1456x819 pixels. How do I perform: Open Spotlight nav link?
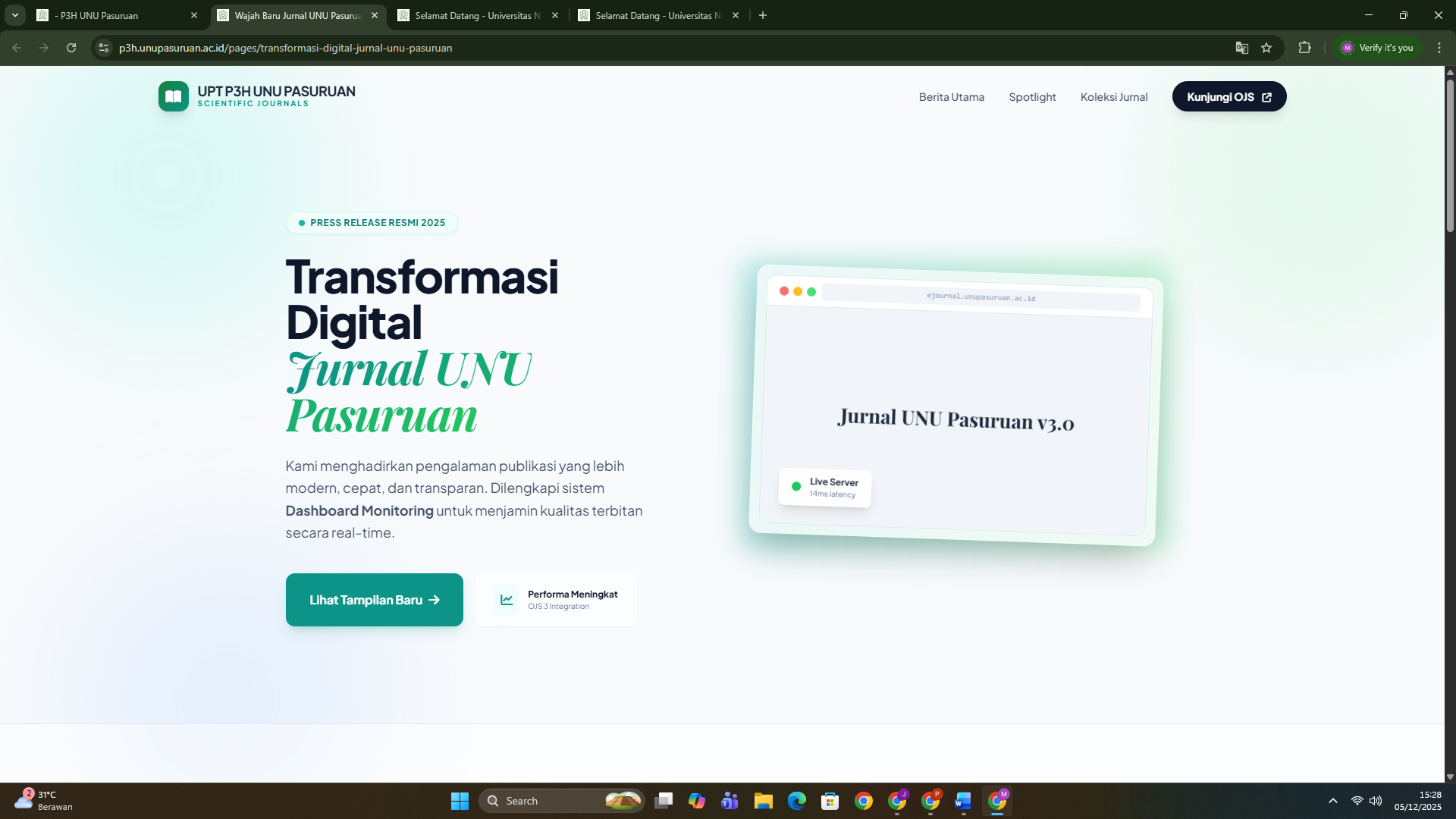click(1032, 97)
